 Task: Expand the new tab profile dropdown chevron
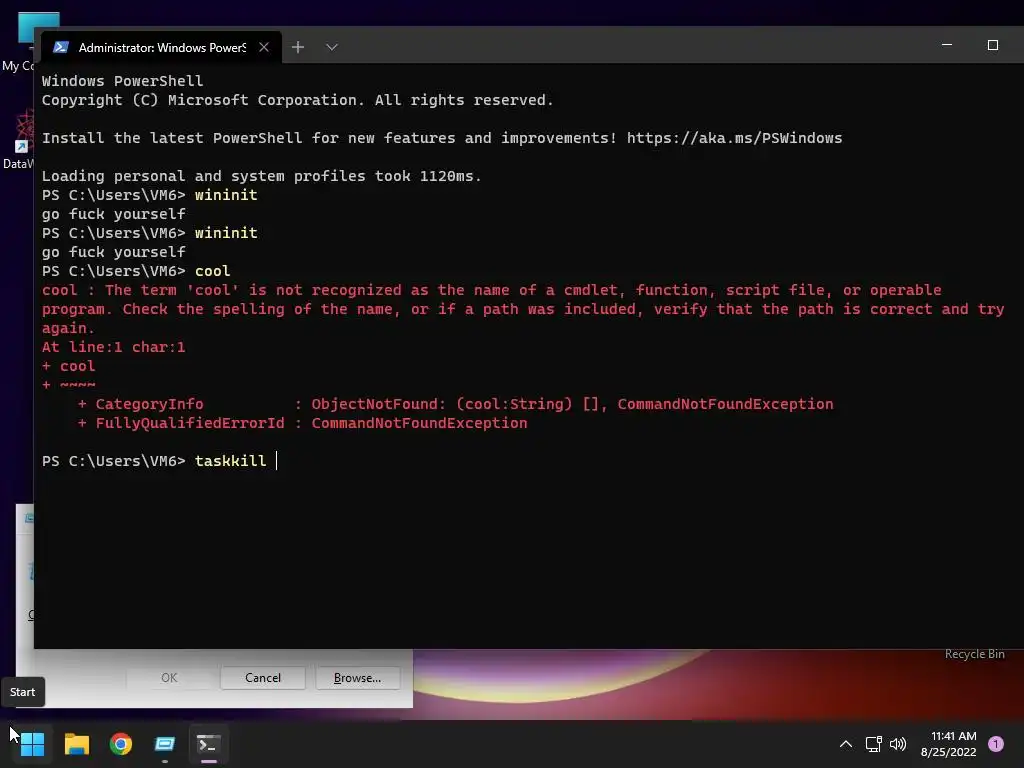coord(332,47)
